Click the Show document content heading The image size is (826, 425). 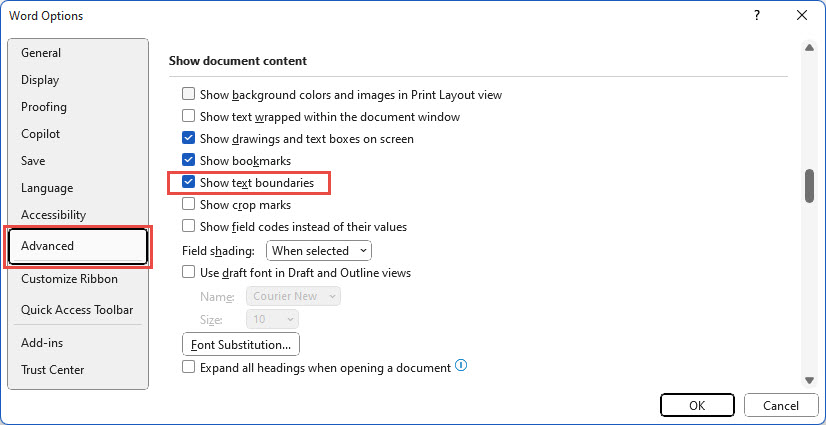tap(238, 61)
